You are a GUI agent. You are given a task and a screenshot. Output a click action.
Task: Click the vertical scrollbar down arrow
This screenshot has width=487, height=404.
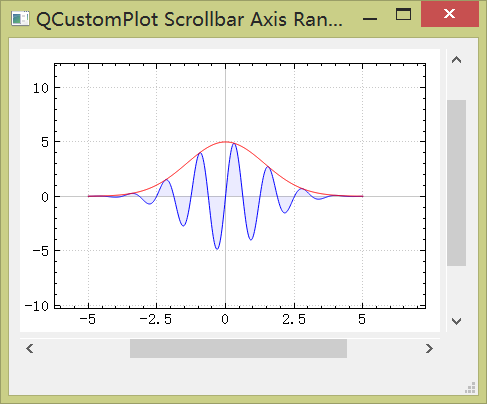456,321
